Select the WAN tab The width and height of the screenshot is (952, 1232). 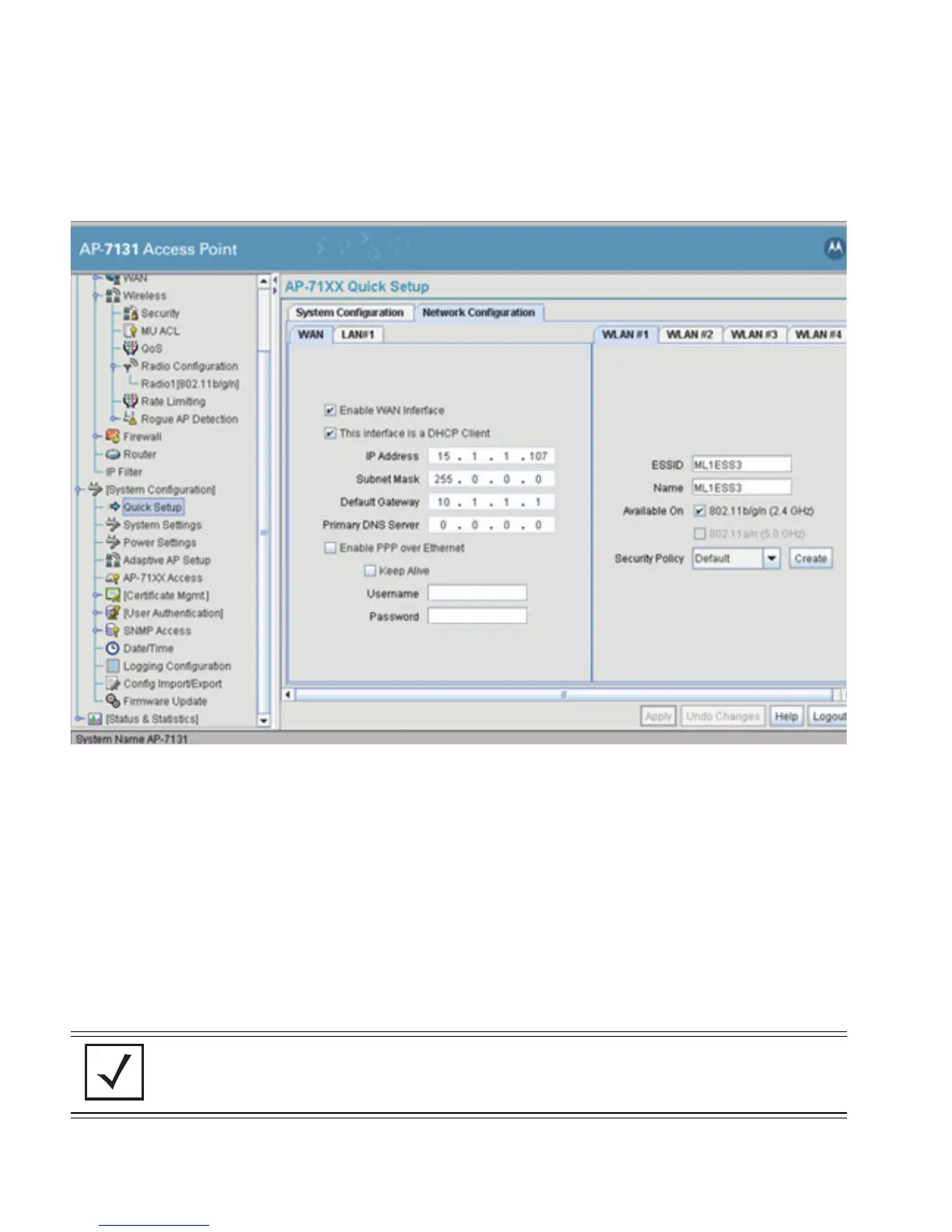tap(310, 334)
